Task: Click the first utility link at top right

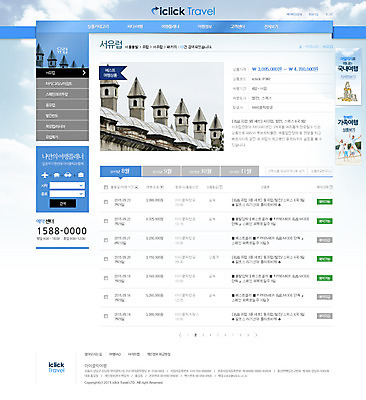Action: pos(294,15)
